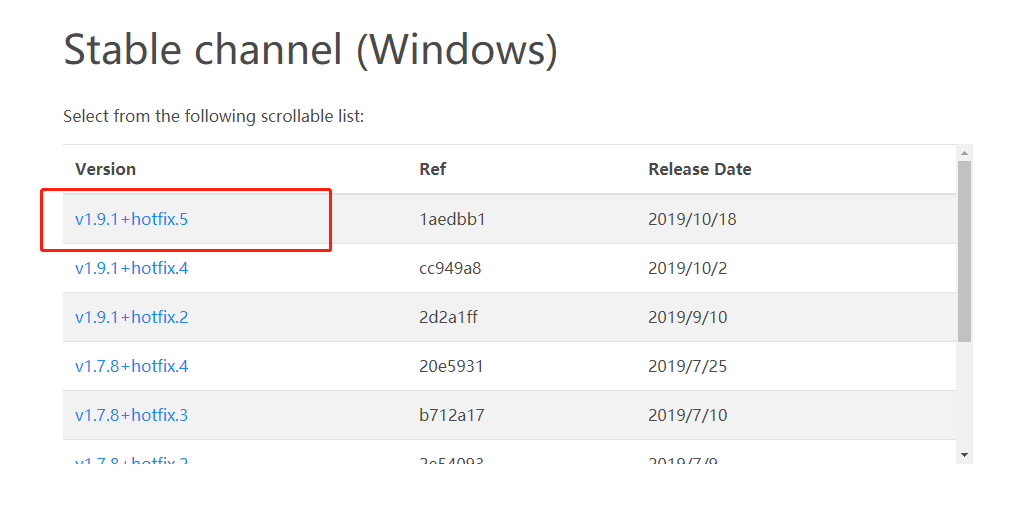The height and width of the screenshot is (509, 1022).
Task: Click the ref hash 20e5931
Action: 451,366
